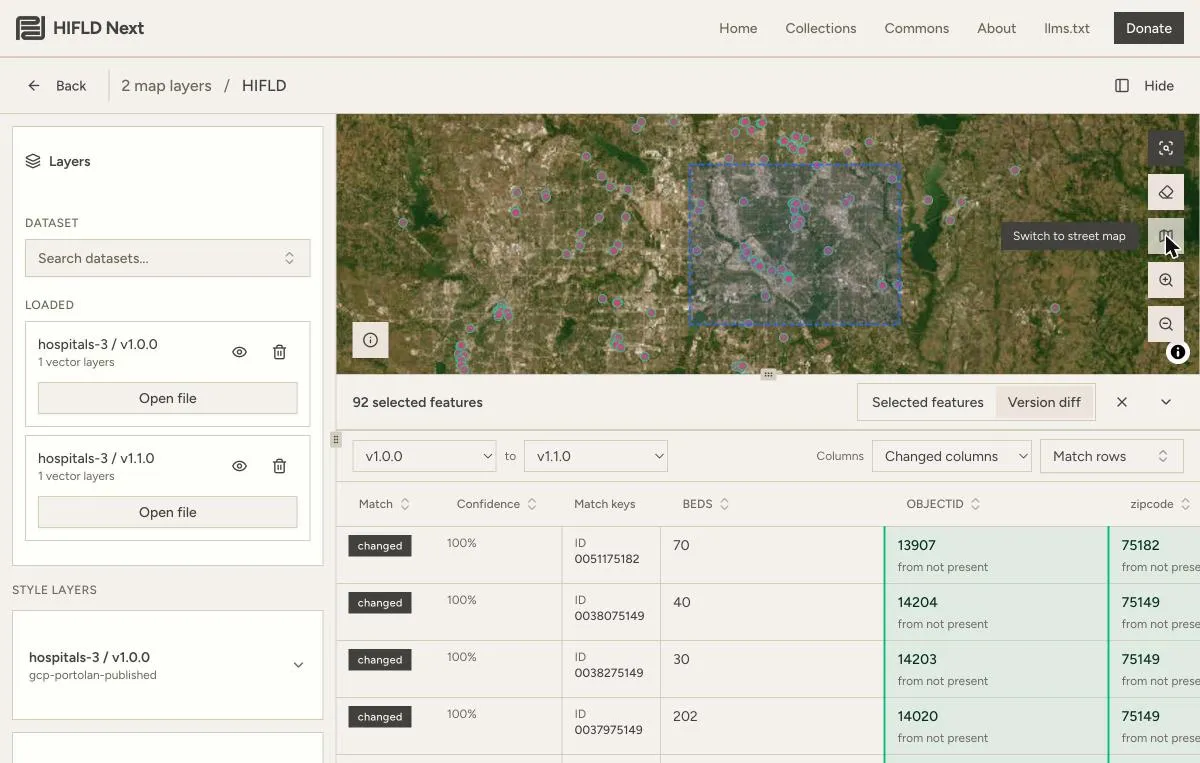Open the Changed columns dropdown
Image resolution: width=1200 pixels, height=763 pixels.
(952, 456)
